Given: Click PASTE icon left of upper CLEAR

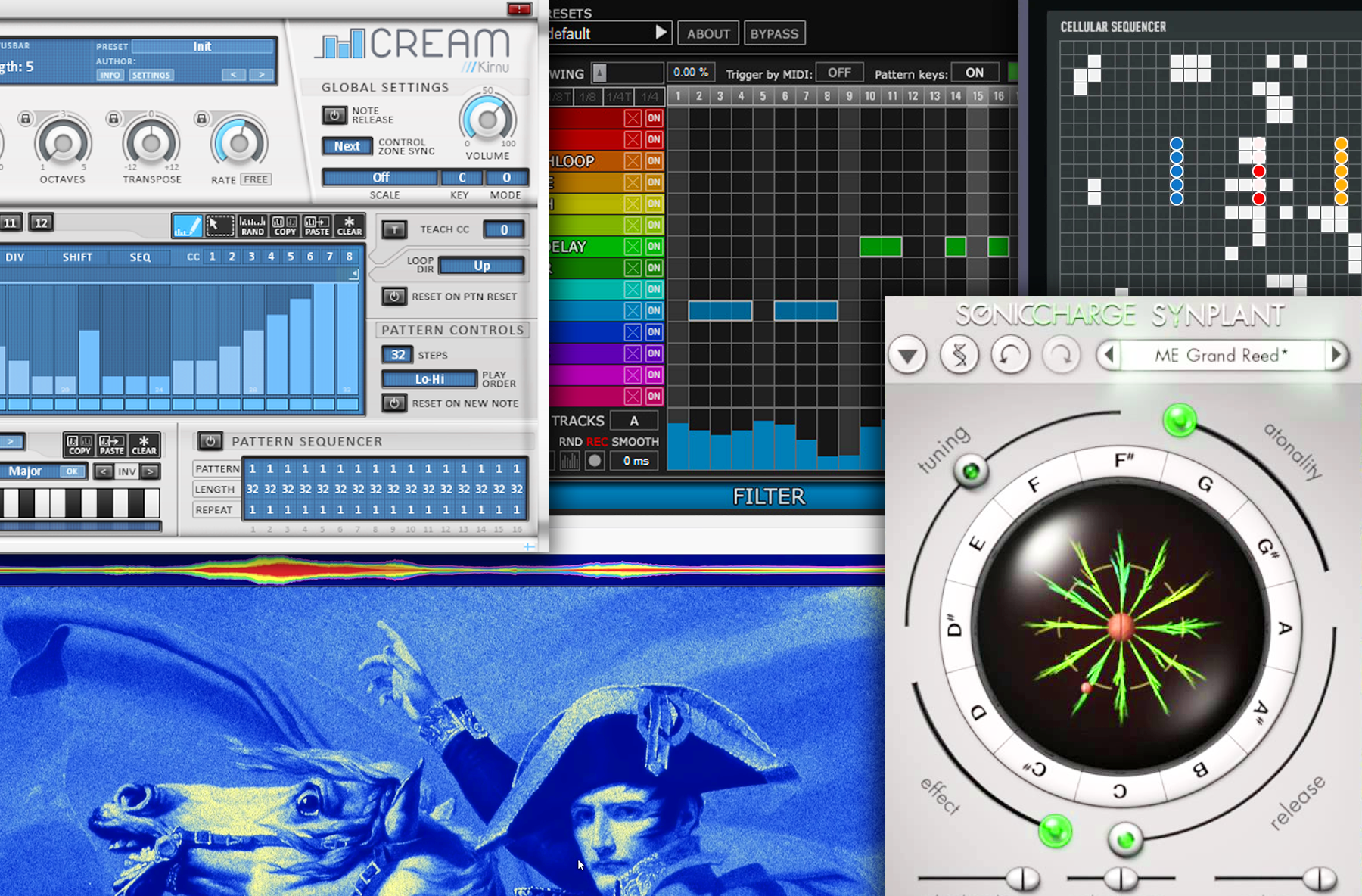Looking at the screenshot, I should click(316, 226).
